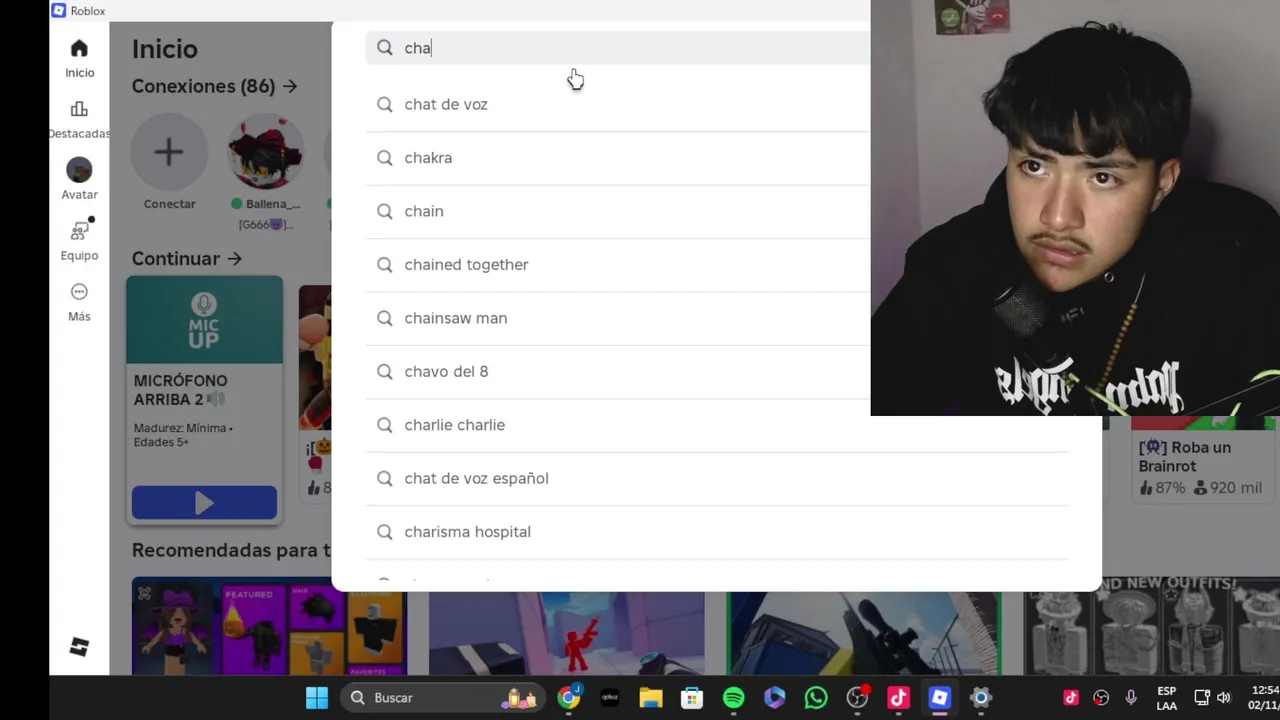The height and width of the screenshot is (720, 1280).
Task: Open Microsoft Store from taskbar
Action: point(692,698)
